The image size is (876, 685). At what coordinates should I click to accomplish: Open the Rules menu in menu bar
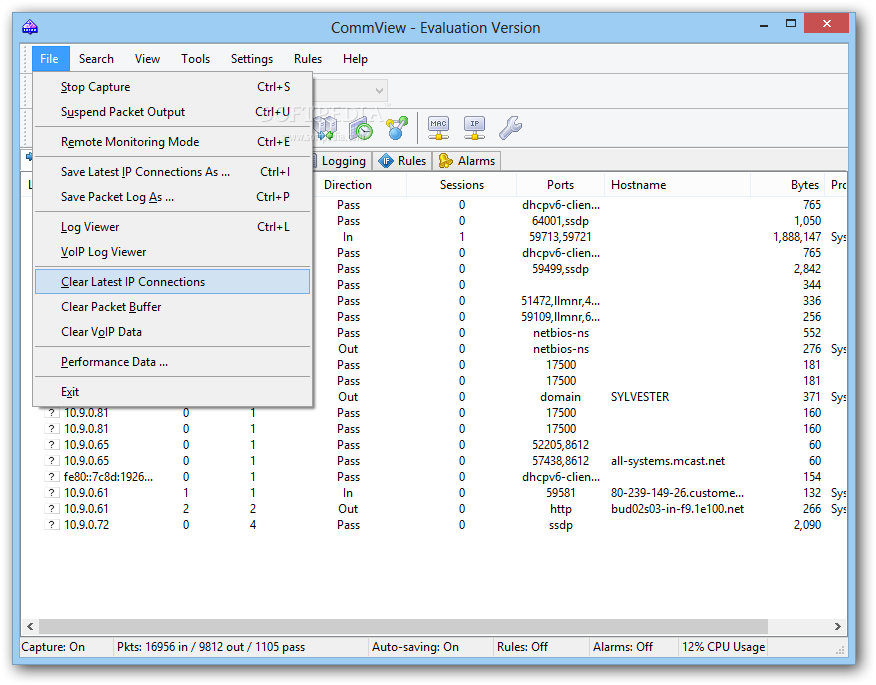pos(308,59)
